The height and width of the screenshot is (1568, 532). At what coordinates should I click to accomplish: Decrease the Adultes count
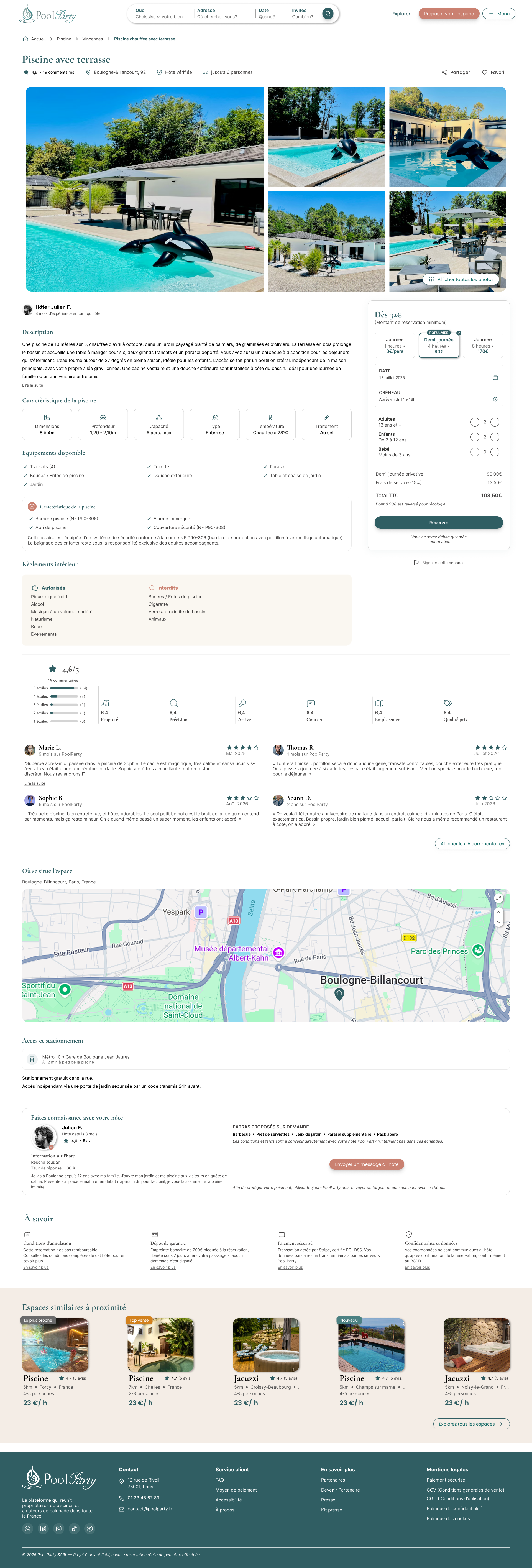(475, 422)
